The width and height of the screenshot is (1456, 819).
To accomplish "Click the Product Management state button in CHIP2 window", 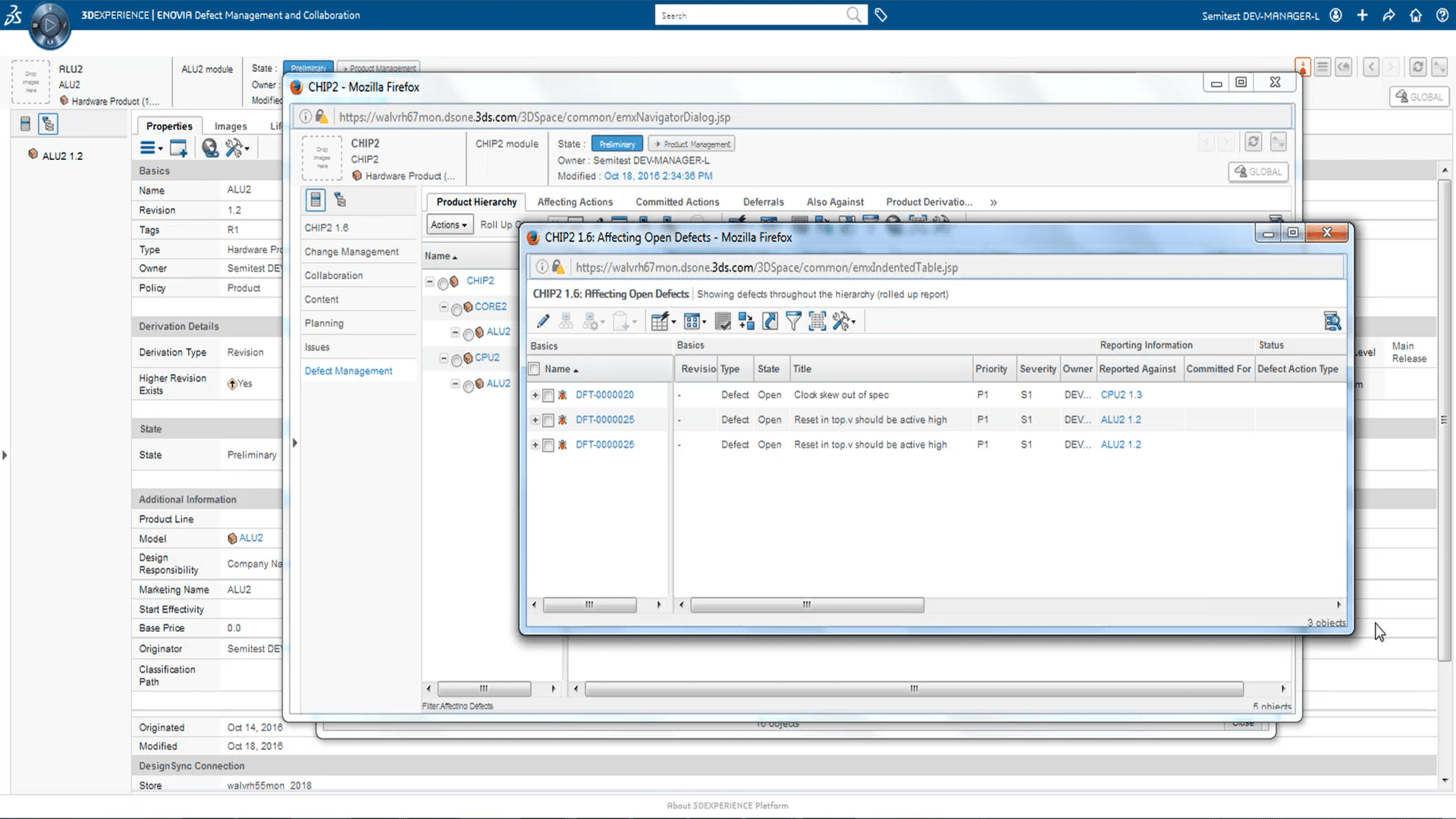I will click(692, 144).
